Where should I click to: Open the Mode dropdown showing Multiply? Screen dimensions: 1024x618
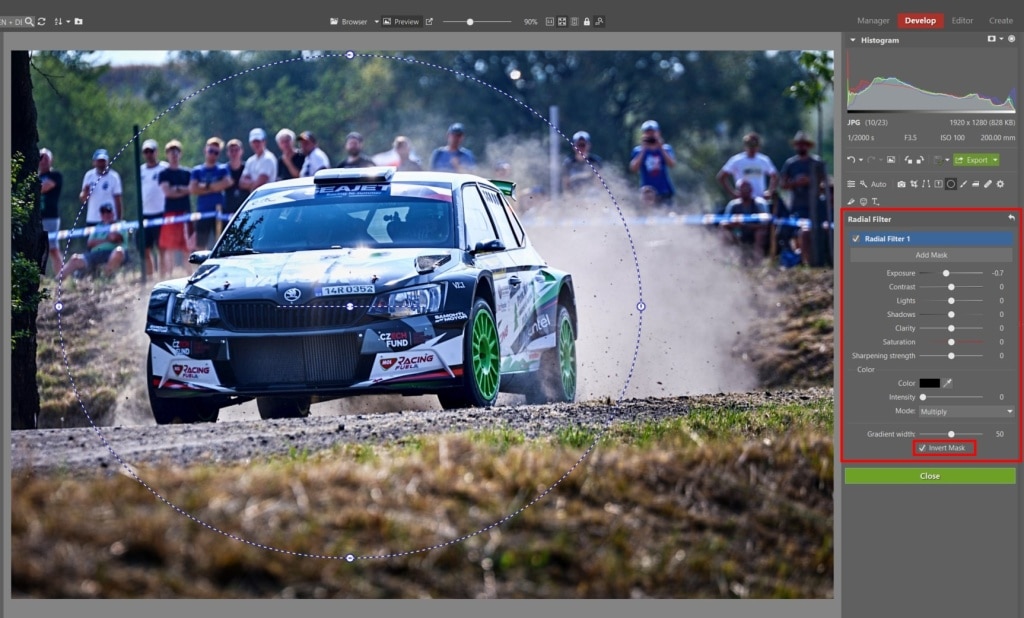(967, 412)
